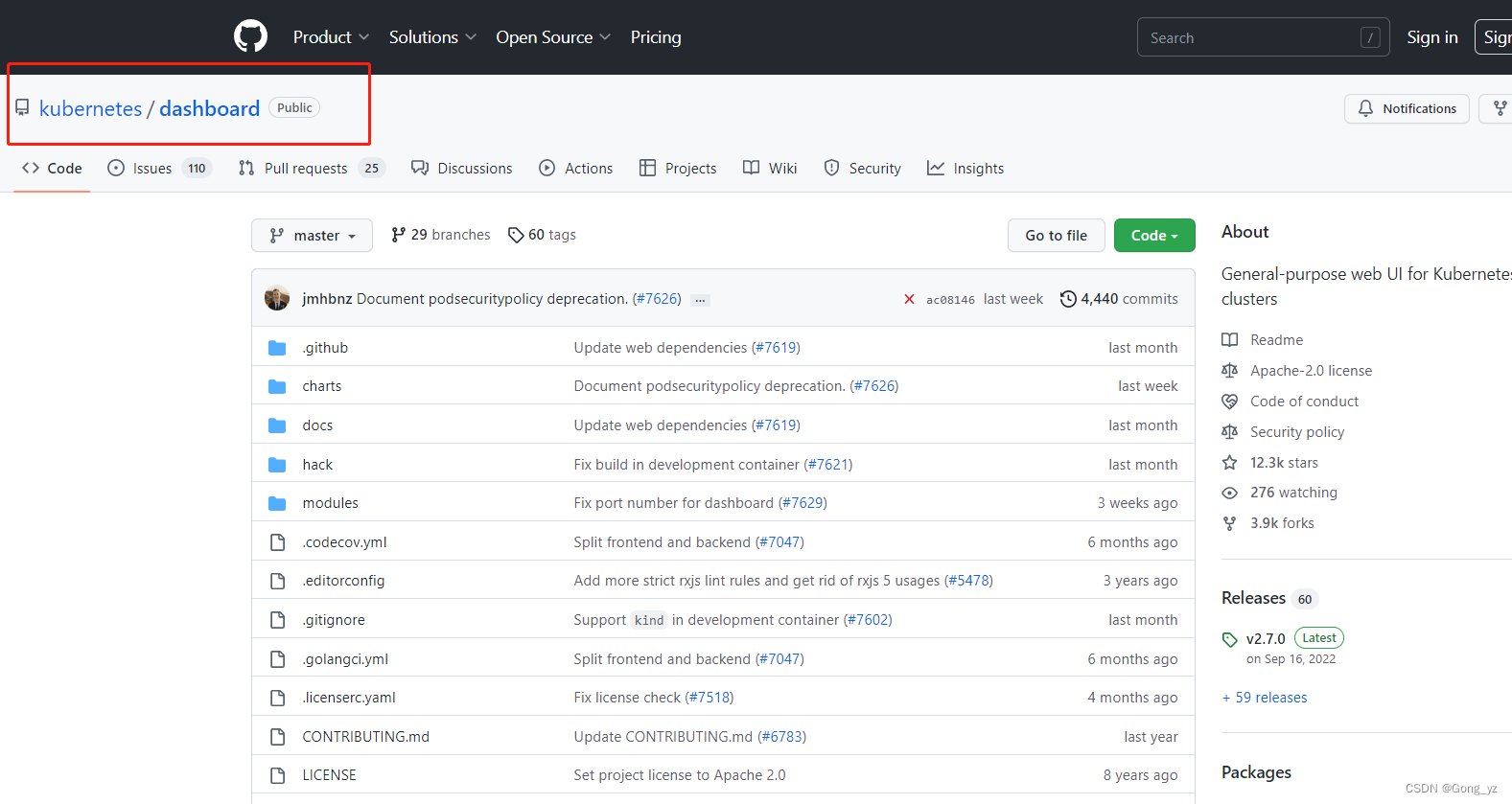The height and width of the screenshot is (804, 1512).
Task: Click the LICENSE file icon
Action: coord(277,775)
